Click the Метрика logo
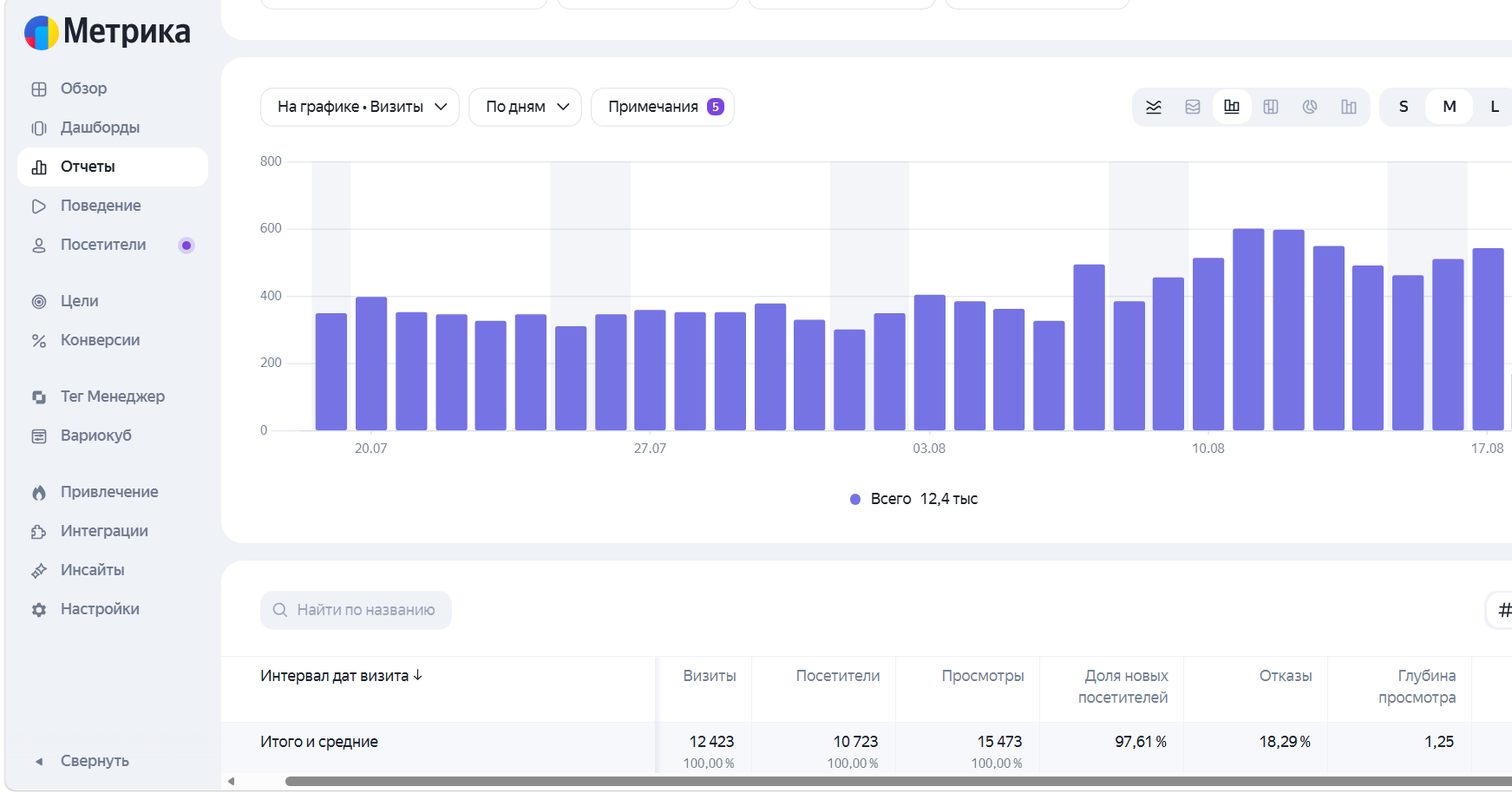The width and height of the screenshot is (1512, 793). coord(108,32)
